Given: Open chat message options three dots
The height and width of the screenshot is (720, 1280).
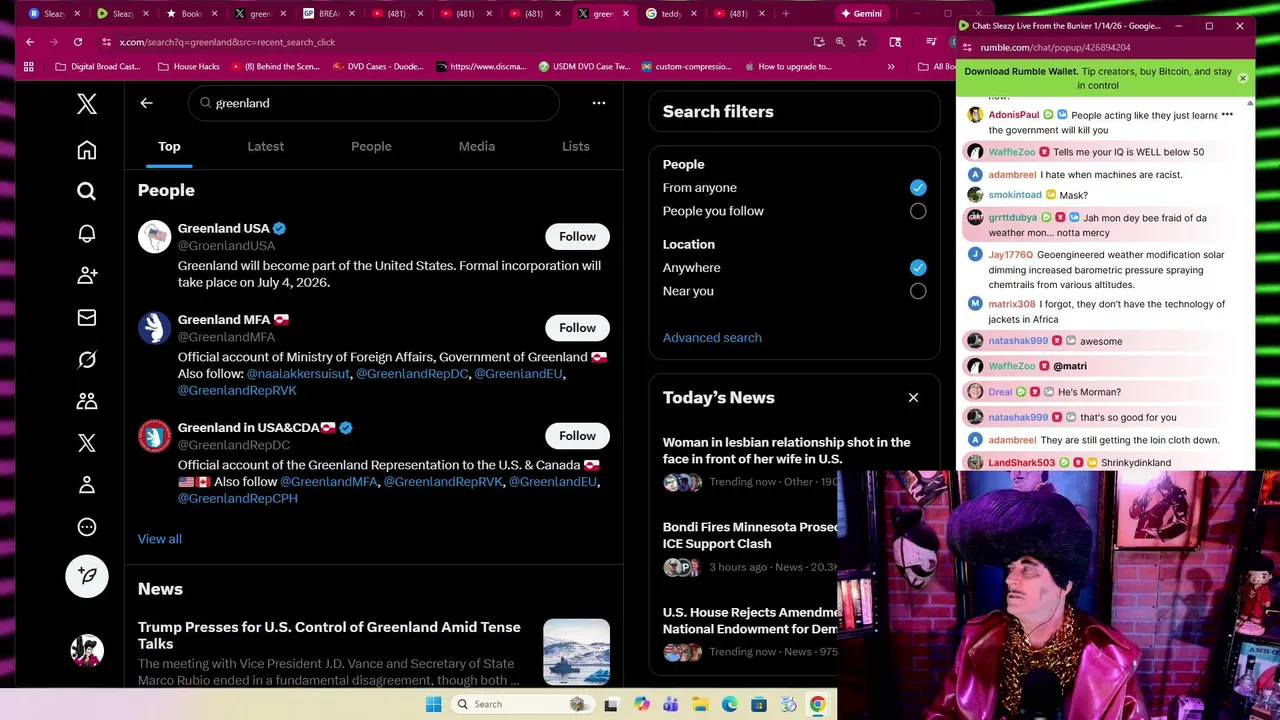Looking at the screenshot, I should tap(1227, 115).
